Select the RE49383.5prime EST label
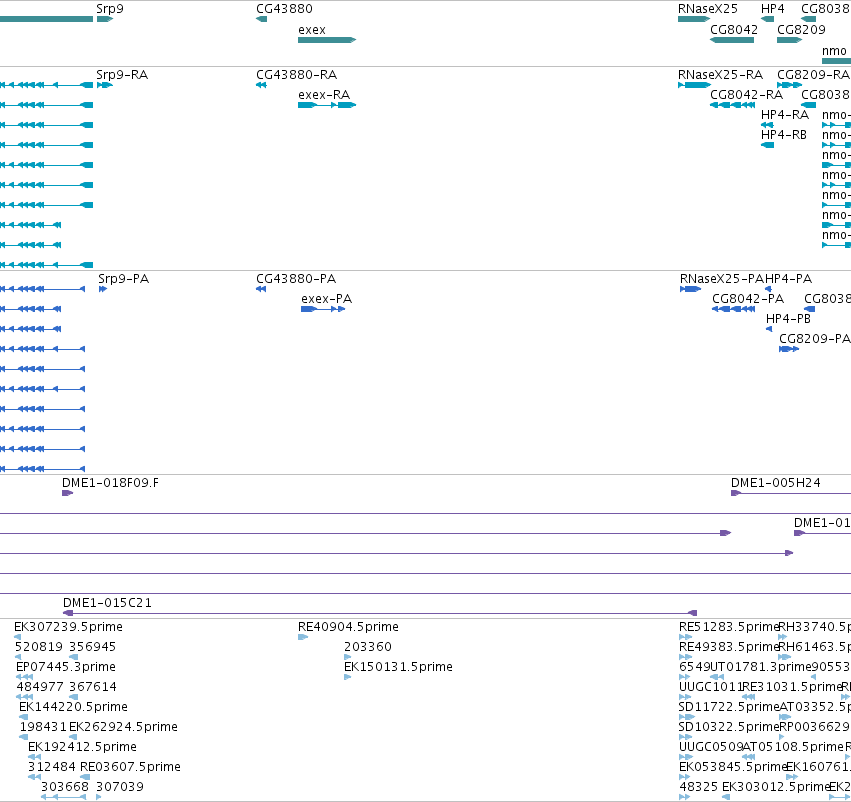Image resolution: width=851 pixels, height=802 pixels. click(729, 646)
